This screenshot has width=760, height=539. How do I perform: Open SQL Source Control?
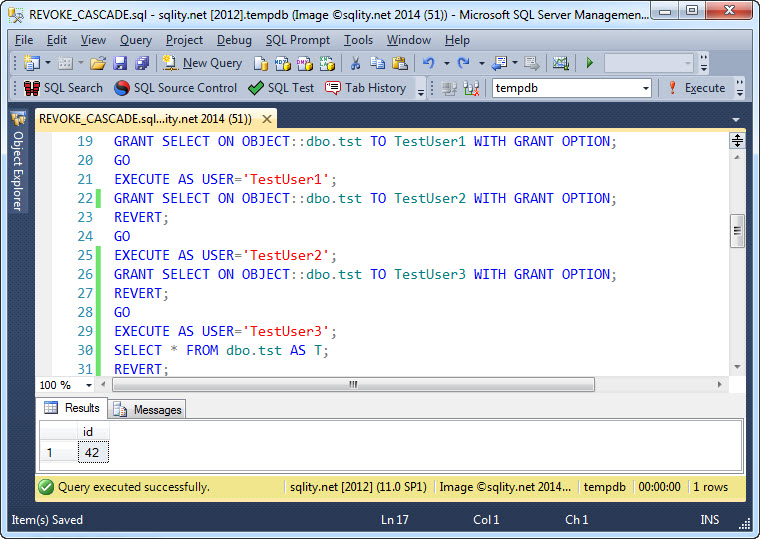point(175,88)
